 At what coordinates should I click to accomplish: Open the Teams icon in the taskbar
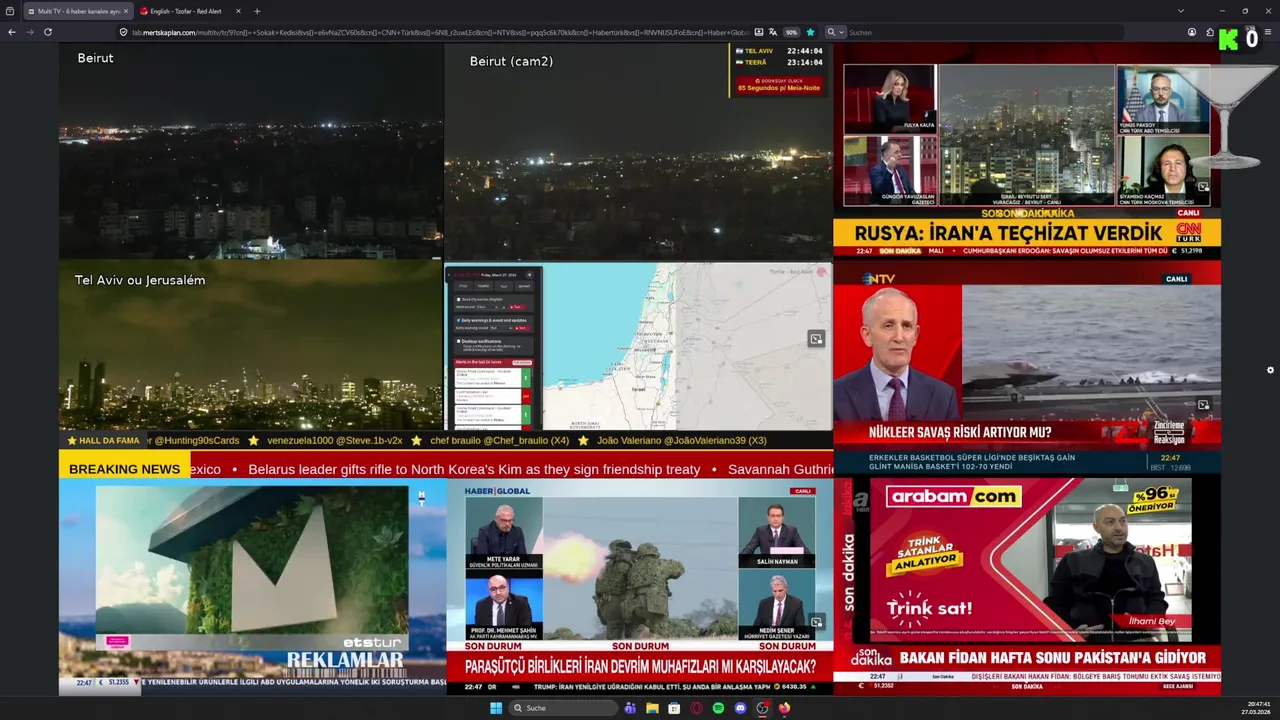[630, 708]
